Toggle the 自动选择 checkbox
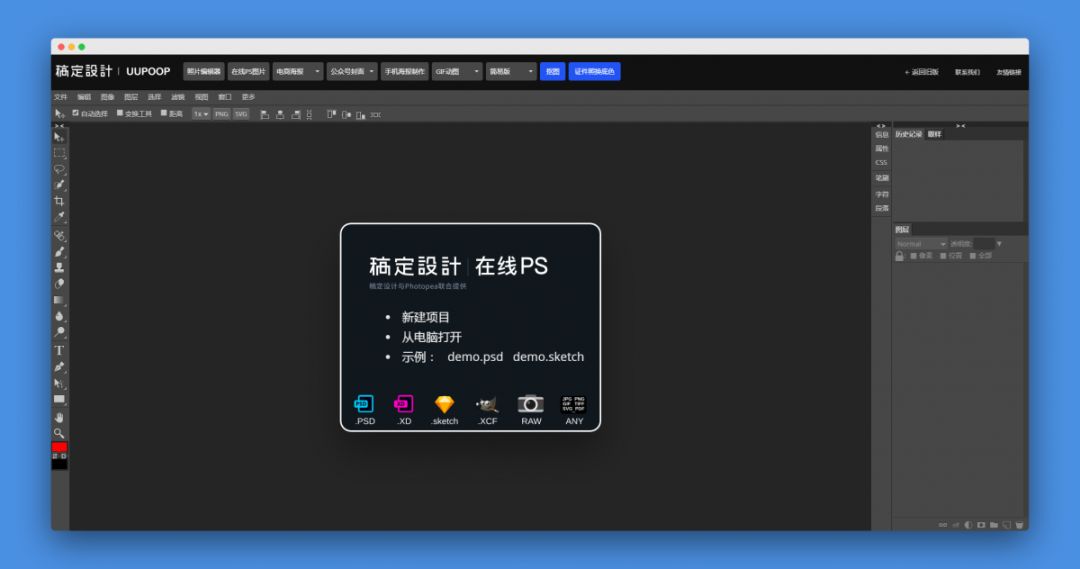1080x569 pixels. pos(76,113)
